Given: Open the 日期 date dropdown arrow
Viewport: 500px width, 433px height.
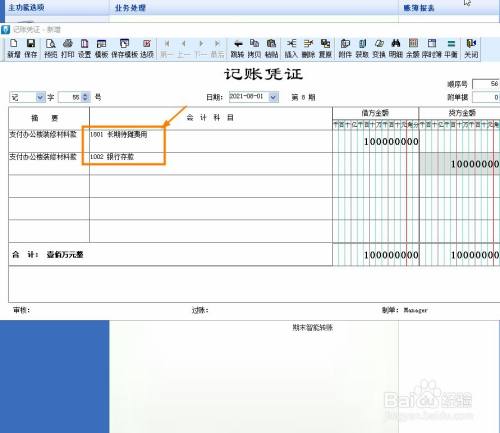Looking at the screenshot, I should (x=273, y=97).
